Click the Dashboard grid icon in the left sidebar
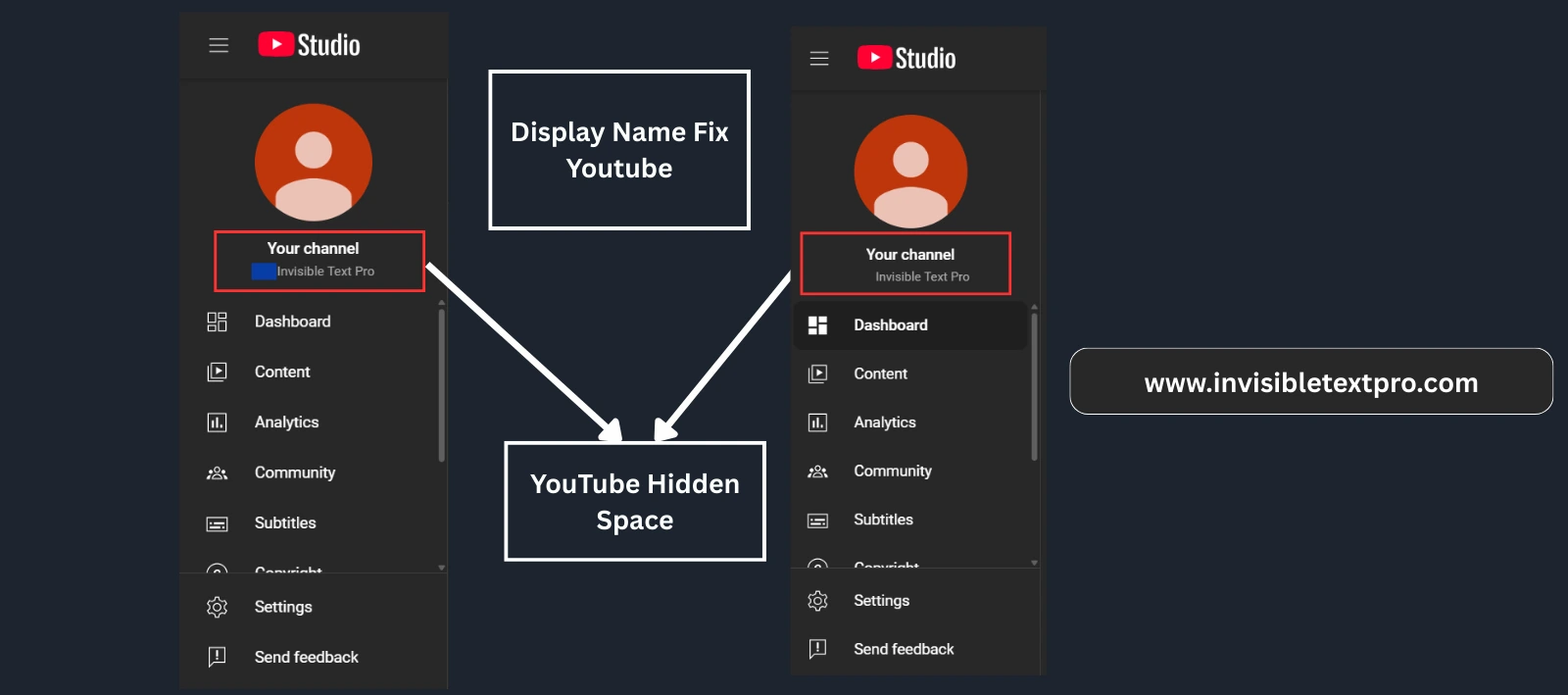The image size is (1568, 695). pos(217,322)
